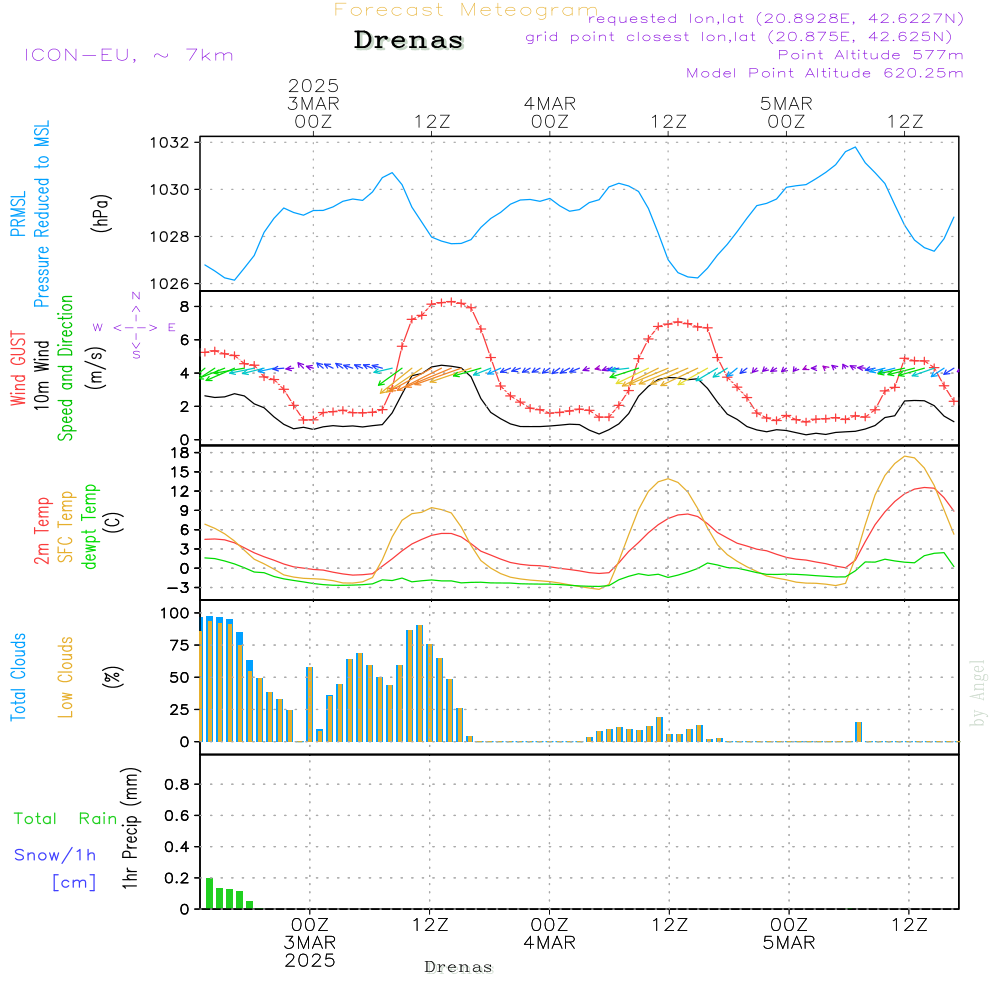1000x1000 pixels.
Task: Click the bottom '00Z 4MAR' time label
Action: [549, 934]
